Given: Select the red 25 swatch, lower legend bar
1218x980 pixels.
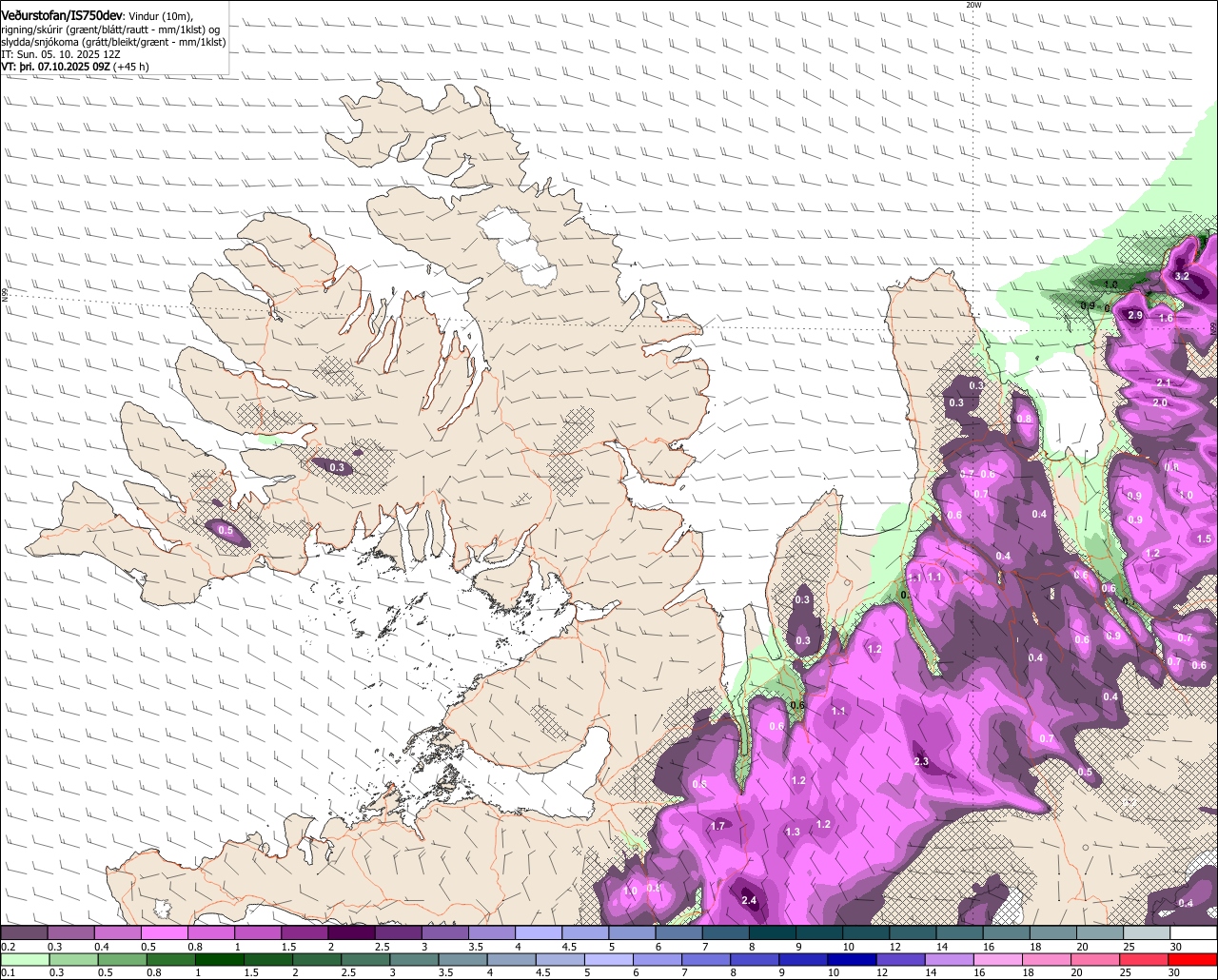Looking at the screenshot, I should (x=1144, y=960).
